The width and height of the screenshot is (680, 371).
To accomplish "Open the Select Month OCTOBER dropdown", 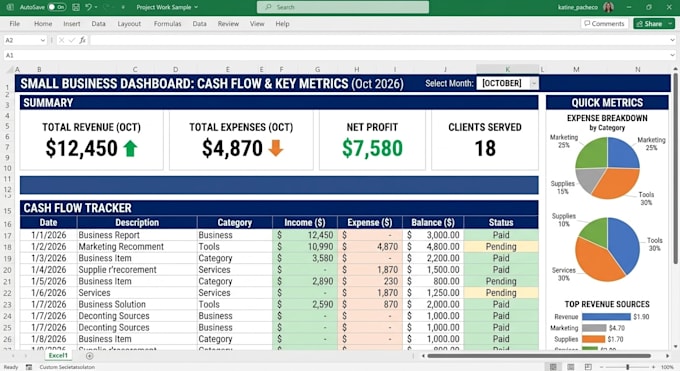I will pyautogui.click(x=534, y=83).
